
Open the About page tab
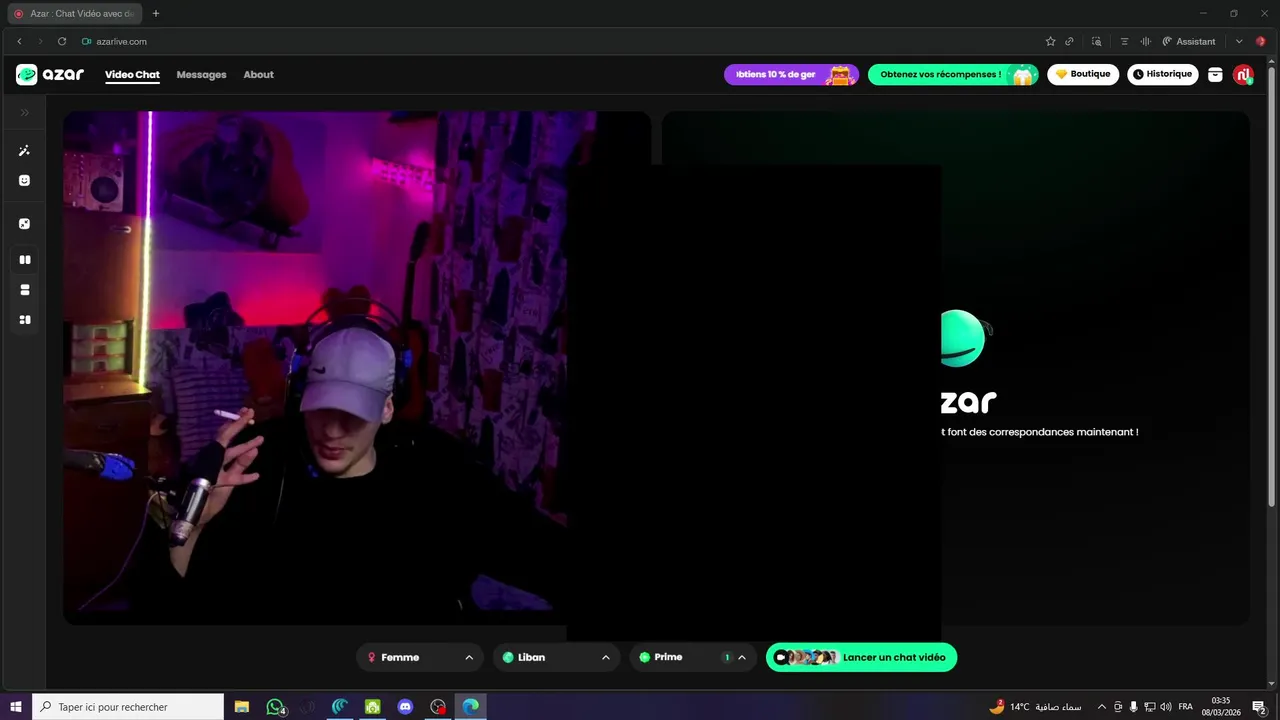(x=258, y=75)
